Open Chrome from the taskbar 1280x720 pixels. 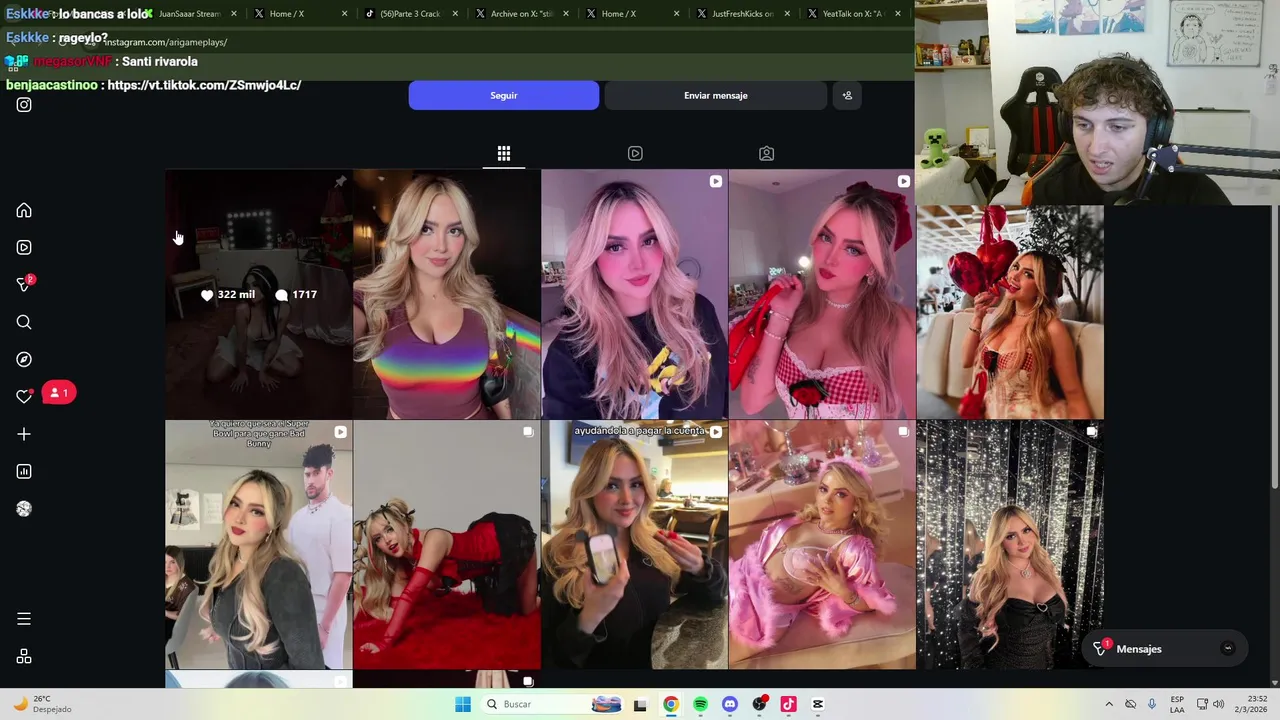click(x=671, y=704)
